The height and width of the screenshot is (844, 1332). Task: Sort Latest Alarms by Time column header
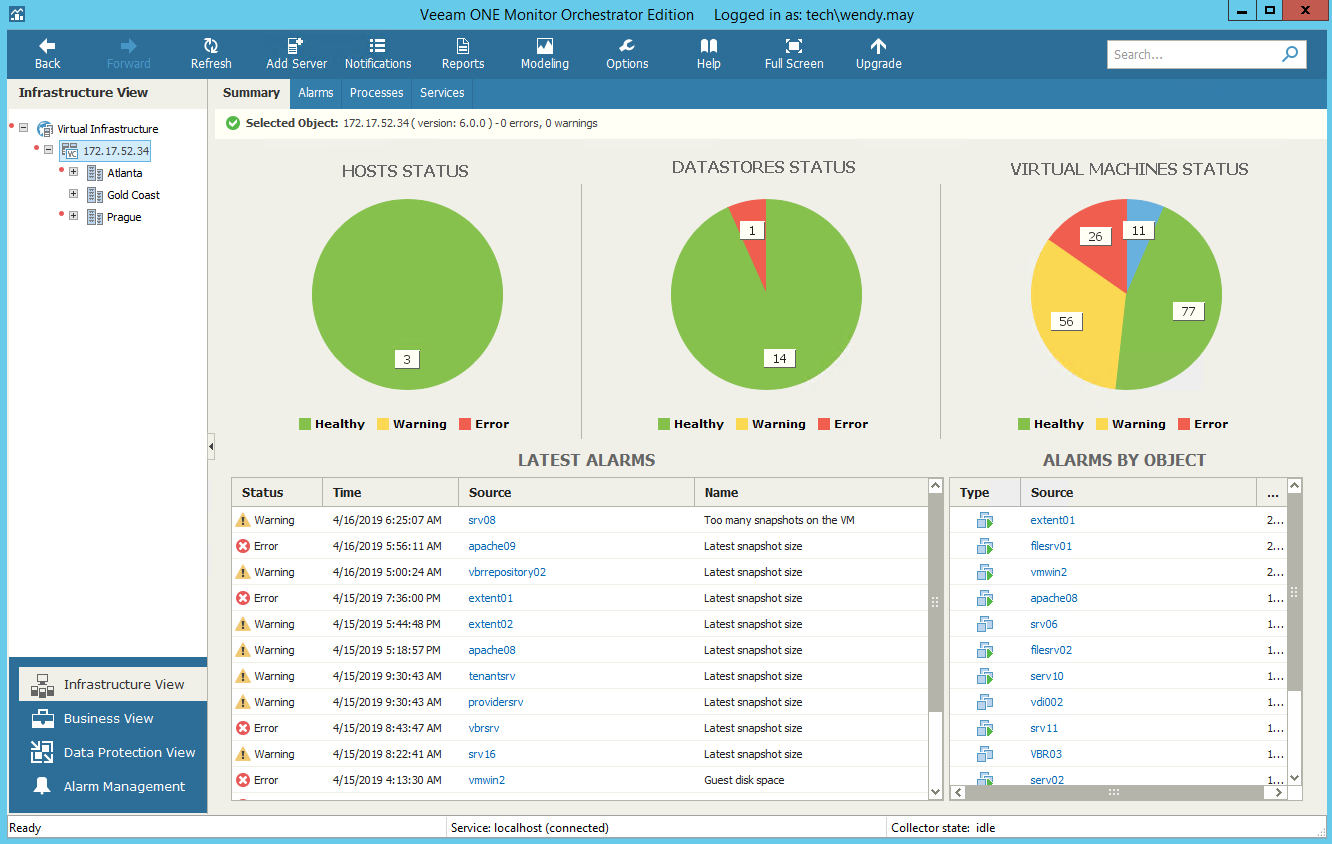click(x=390, y=492)
